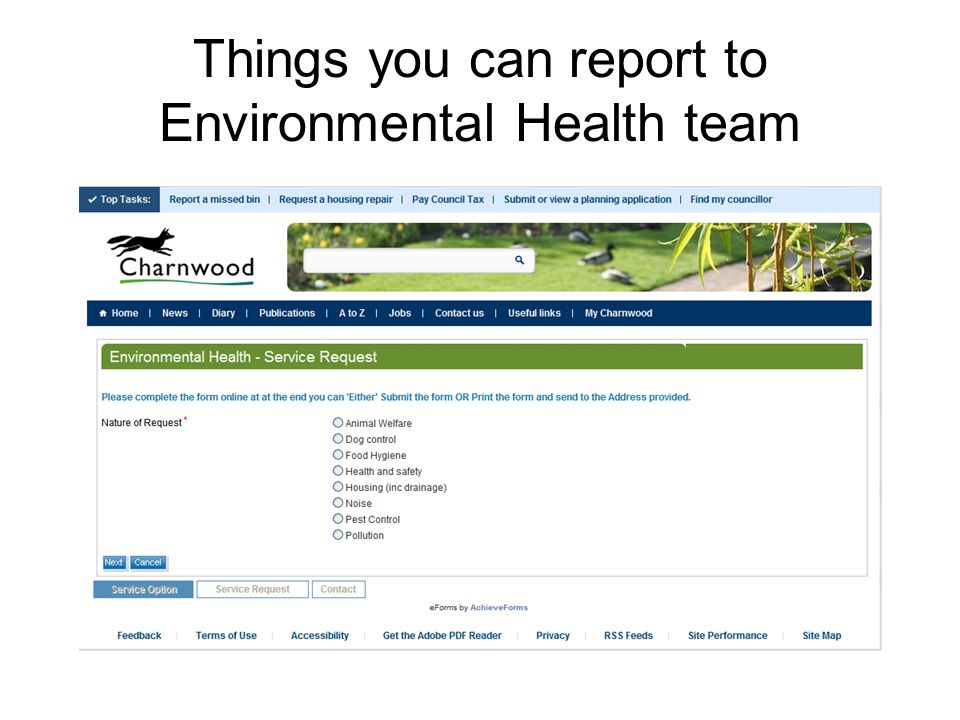Choose the Health and safety option
Image resolution: width=960 pixels, height=720 pixels.
338,470
